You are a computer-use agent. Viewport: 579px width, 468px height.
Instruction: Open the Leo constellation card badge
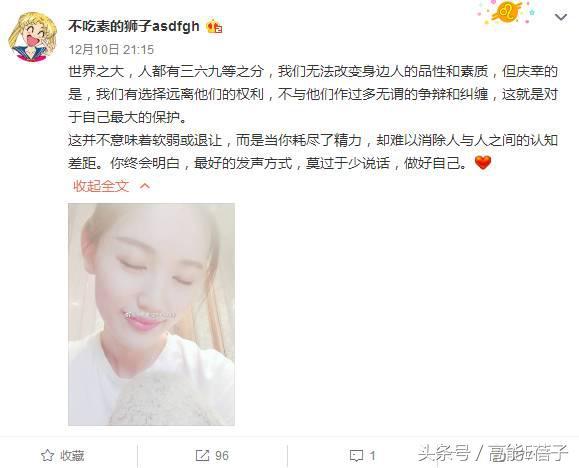click(506, 13)
